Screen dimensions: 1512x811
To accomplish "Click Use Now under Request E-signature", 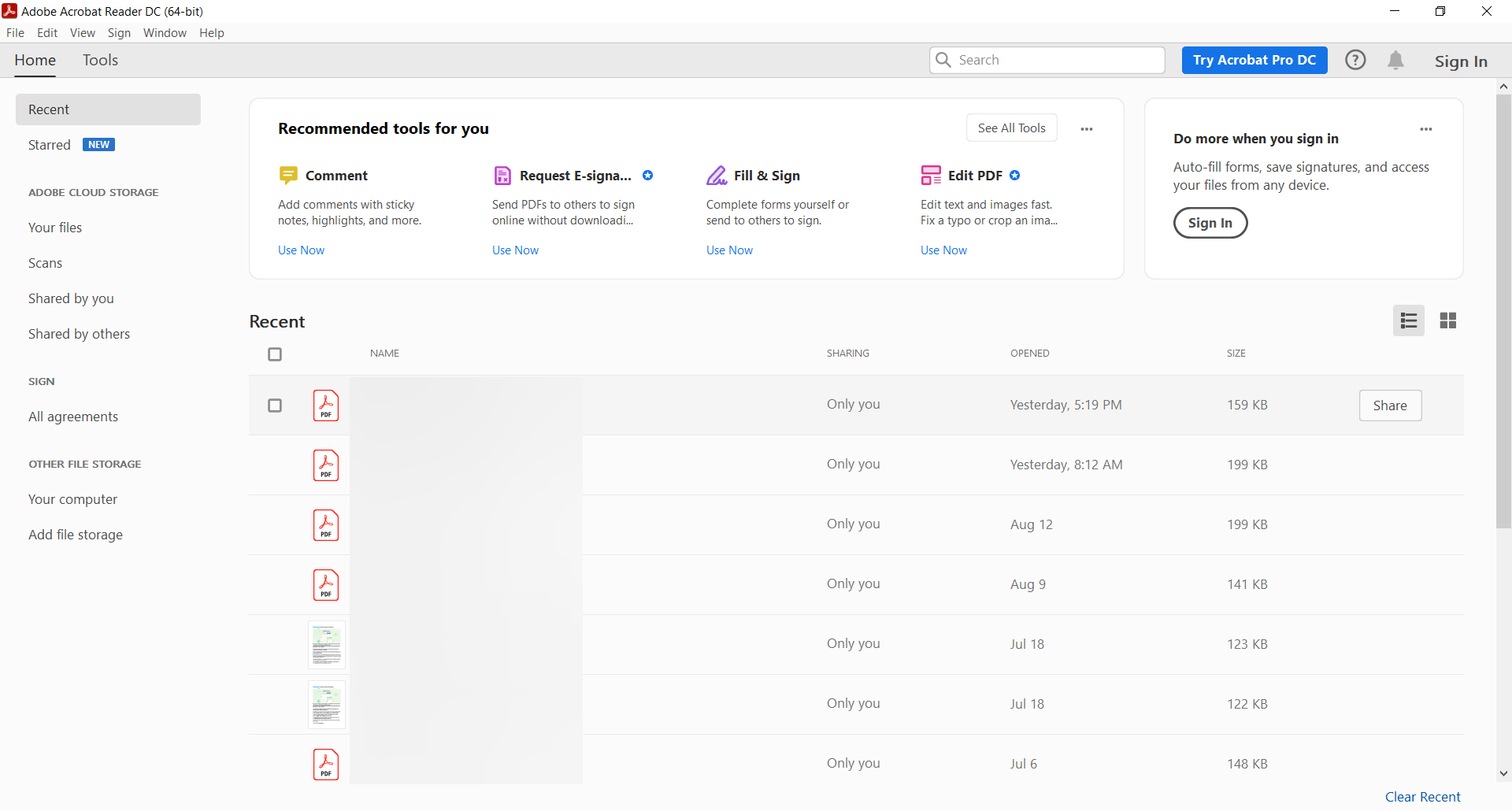I will click(x=515, y=250).
